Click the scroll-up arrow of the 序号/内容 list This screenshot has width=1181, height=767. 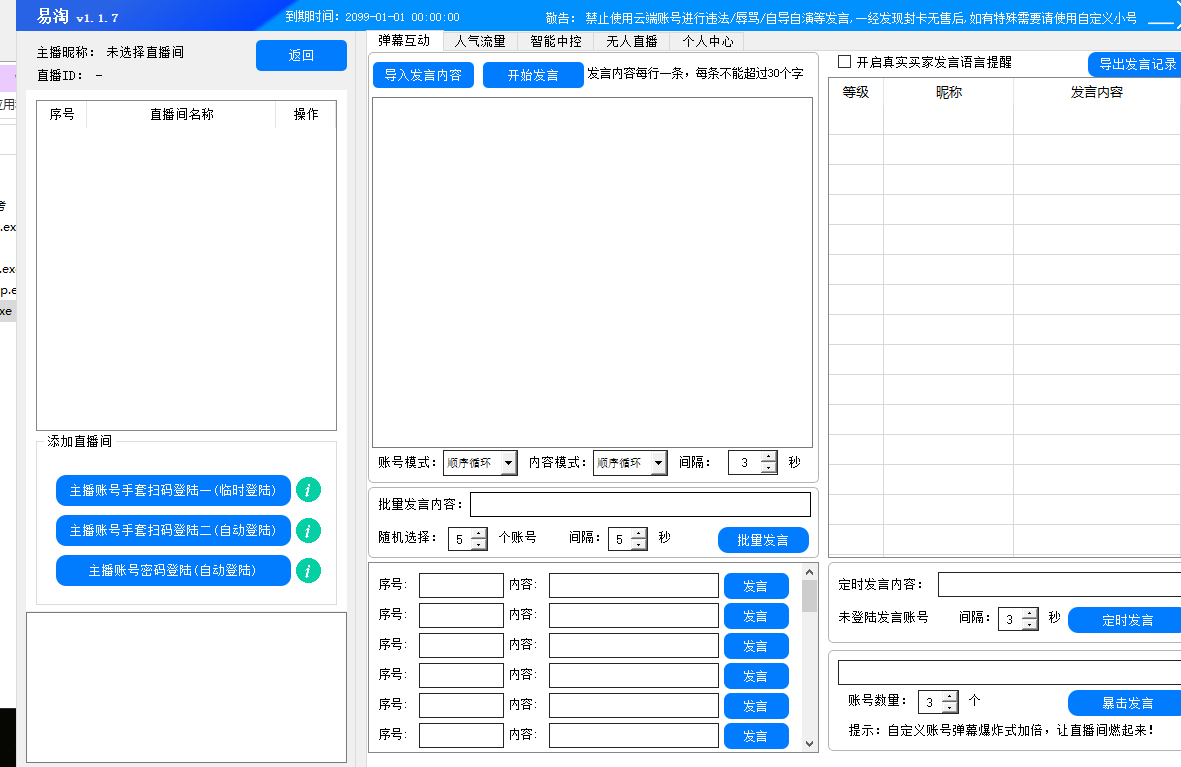[810, 573]
